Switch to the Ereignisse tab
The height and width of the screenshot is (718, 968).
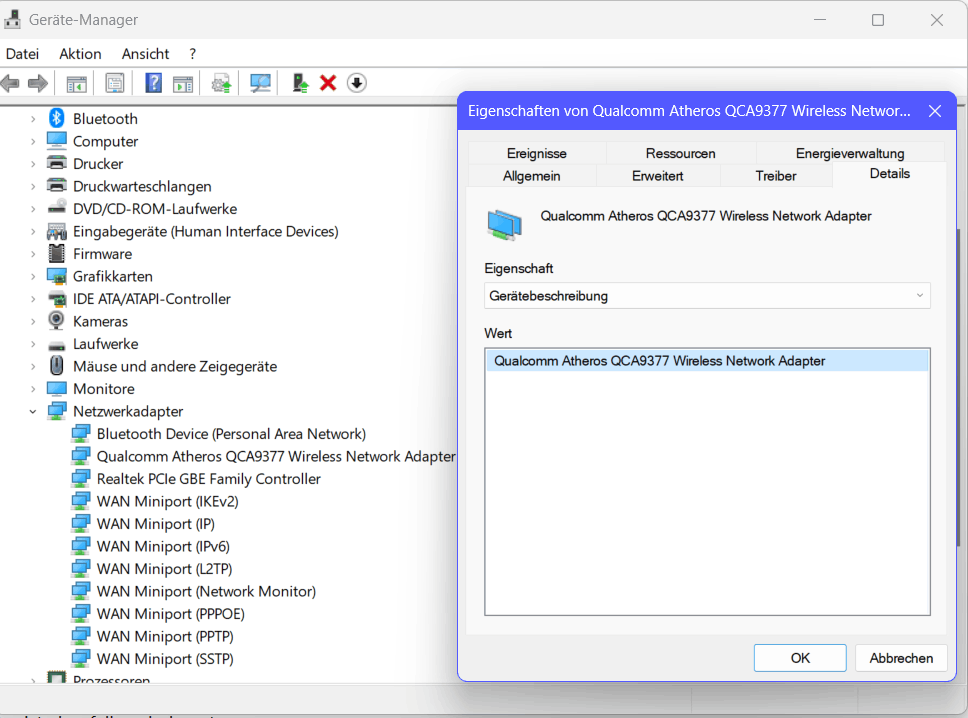[x=536, y=153]
